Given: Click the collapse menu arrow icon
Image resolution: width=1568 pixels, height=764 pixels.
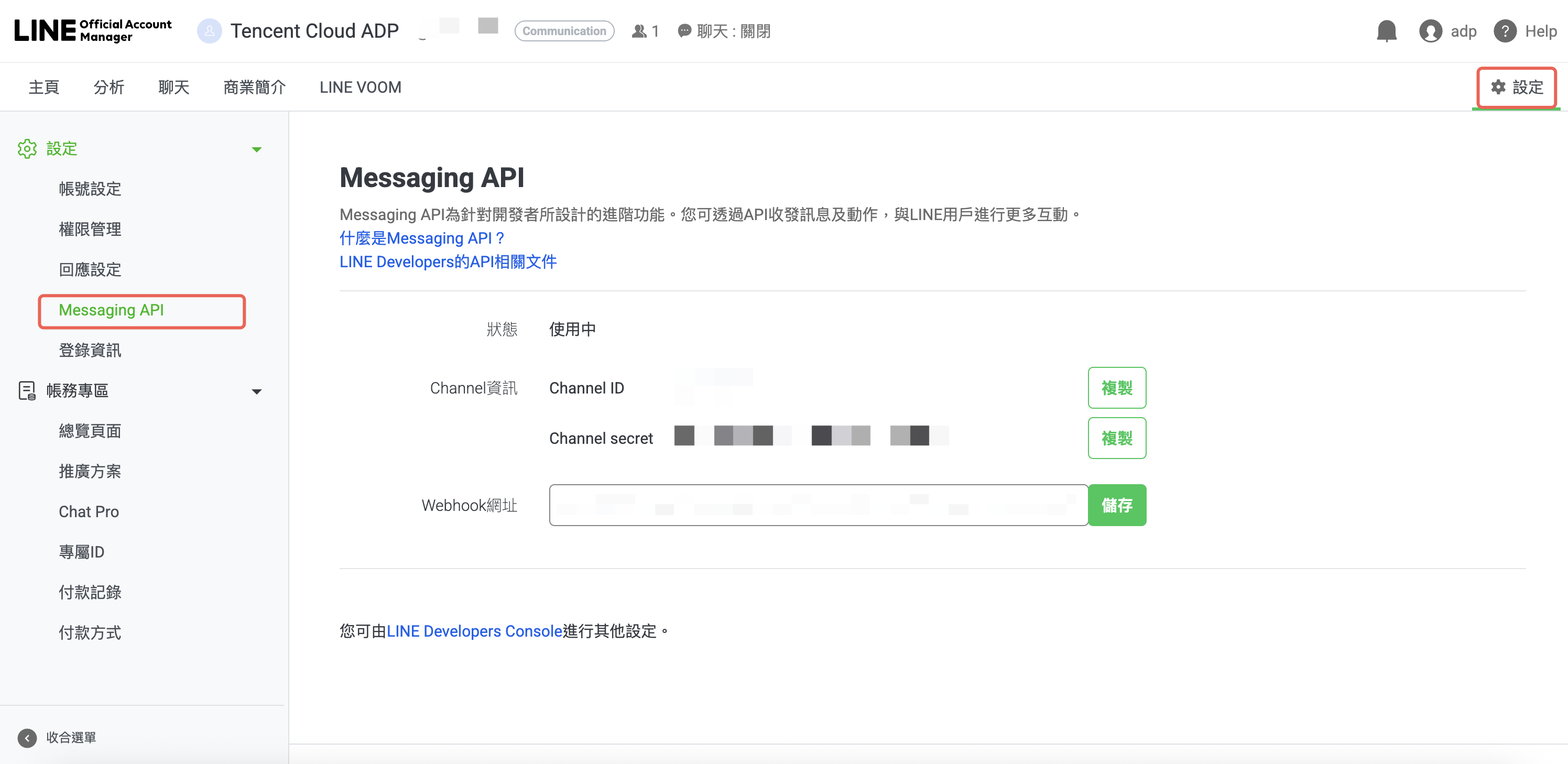Looking at the screenshot, I should [x=27, y=737].
